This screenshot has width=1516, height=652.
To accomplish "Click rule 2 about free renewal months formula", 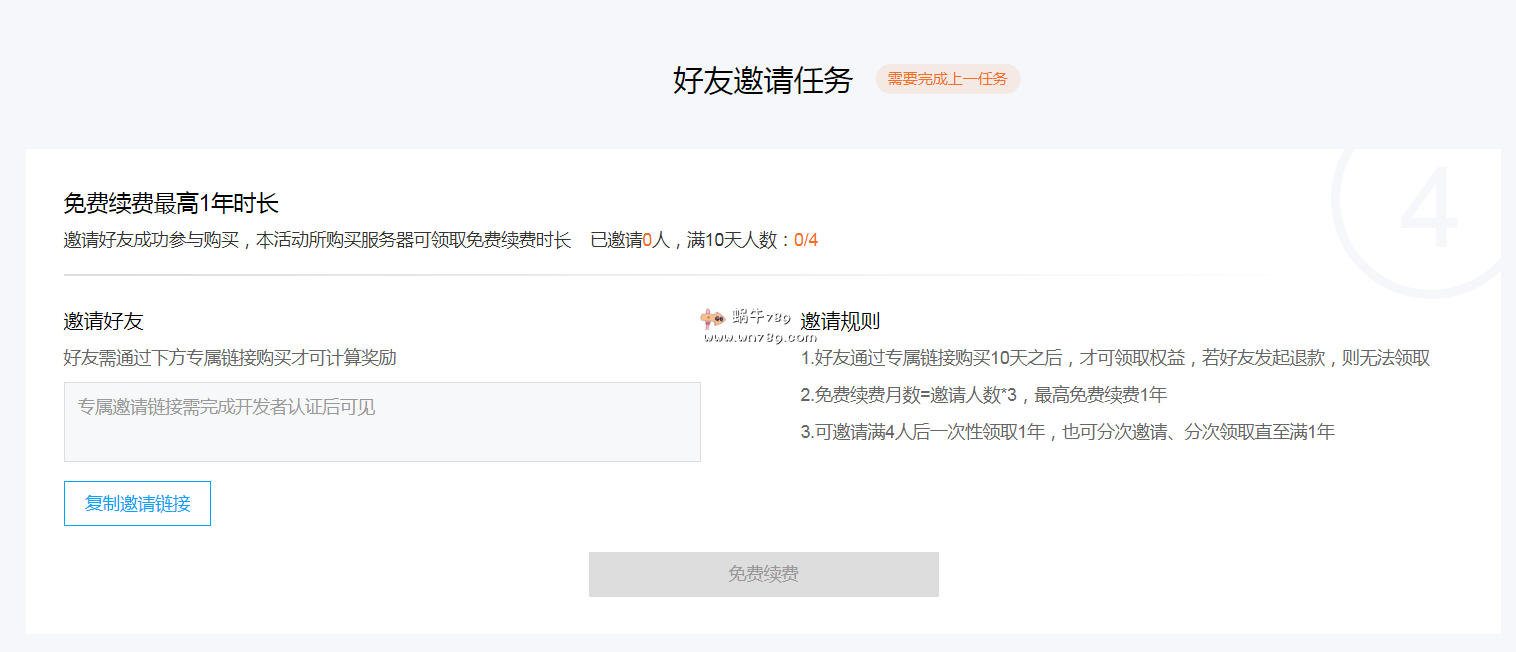I will (983, 395).
